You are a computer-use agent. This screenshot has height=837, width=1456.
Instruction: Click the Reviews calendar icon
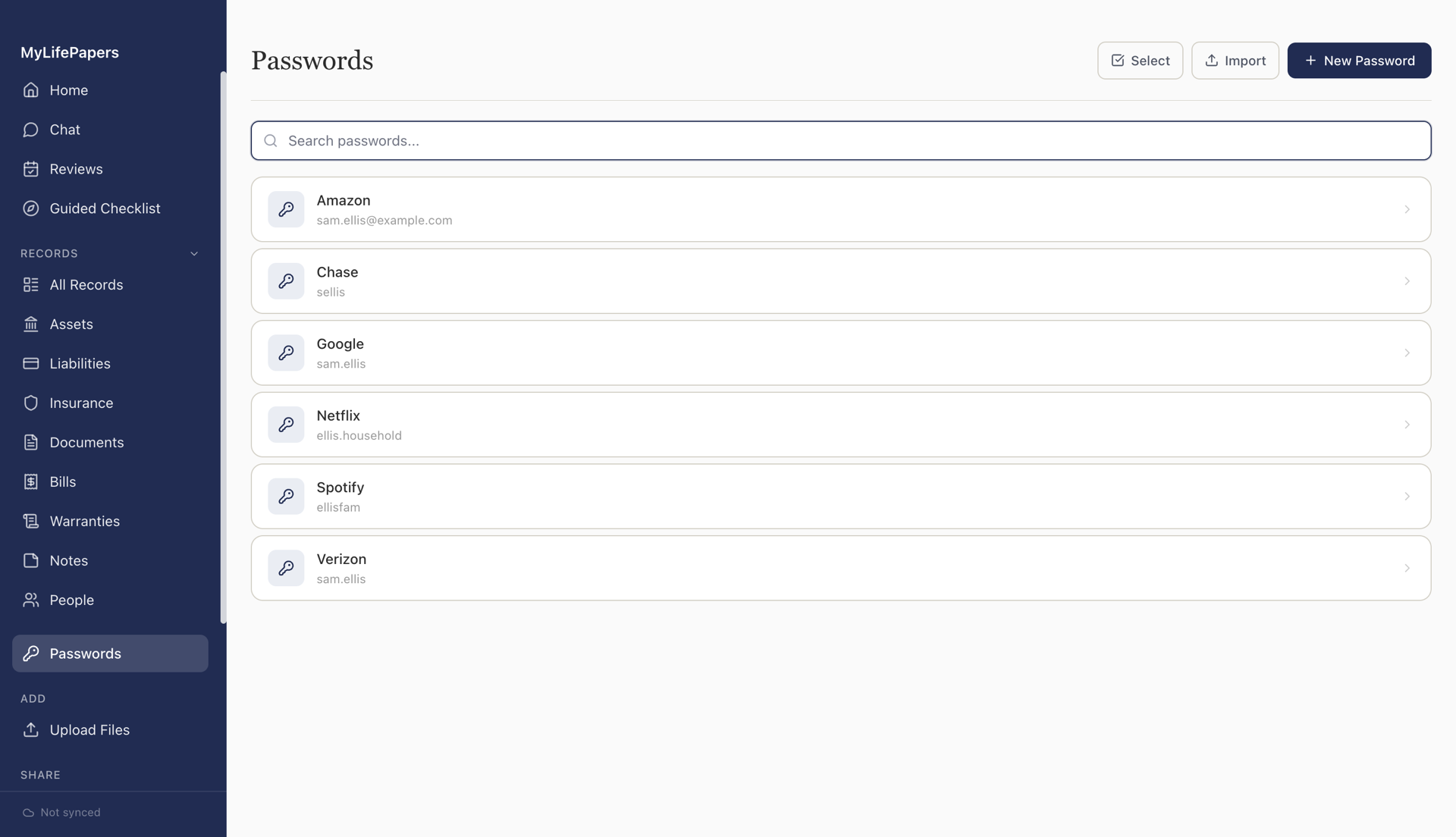[x=30, y=169]
